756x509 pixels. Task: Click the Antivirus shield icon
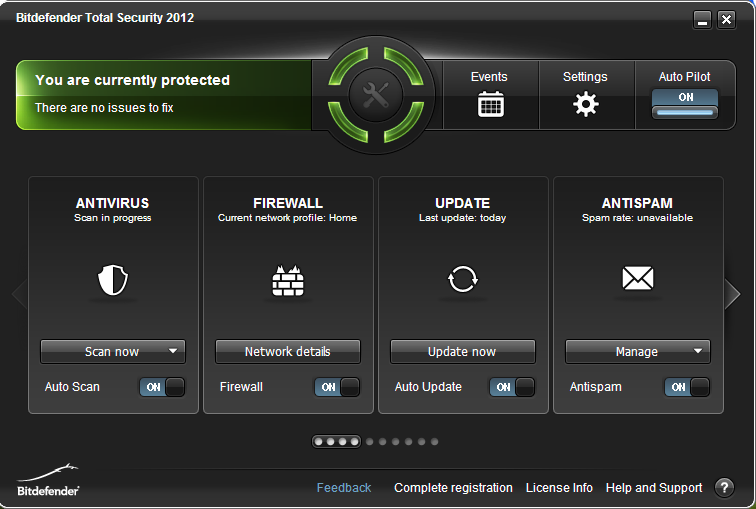click(113, 280)
